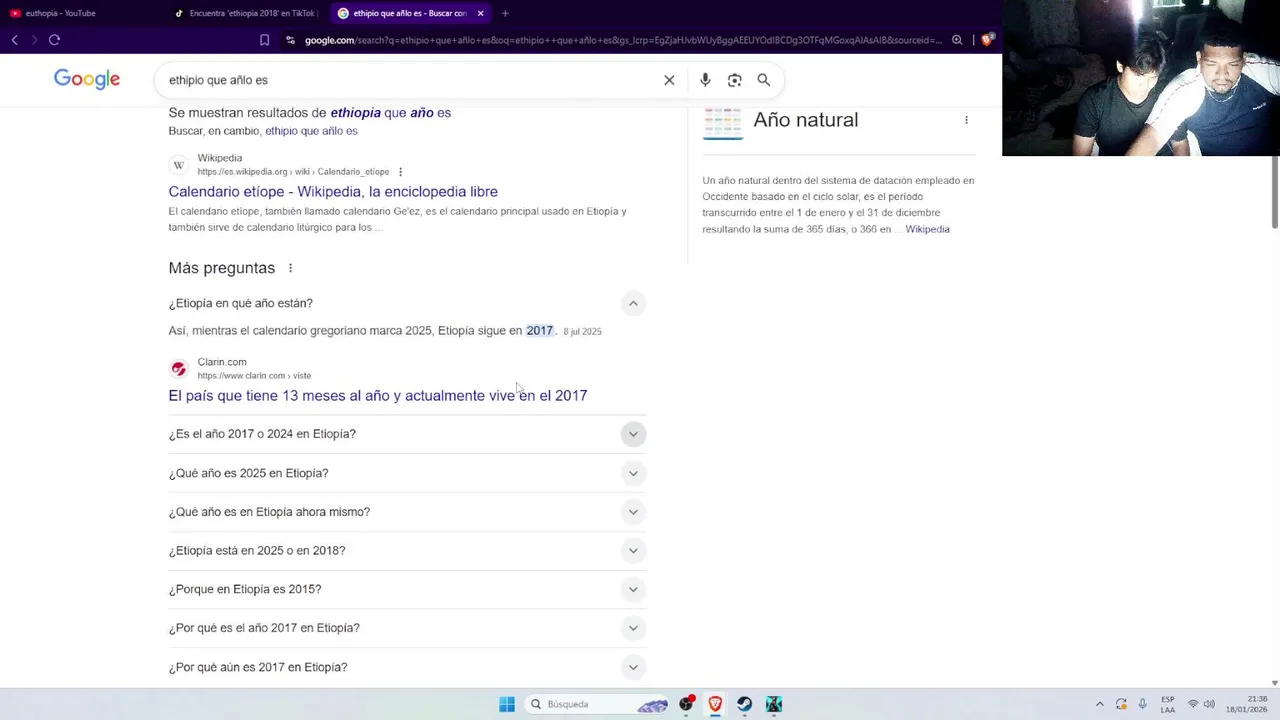
Task: Click the page vertical scrollbar thumb
Action: click(1275, 192)
